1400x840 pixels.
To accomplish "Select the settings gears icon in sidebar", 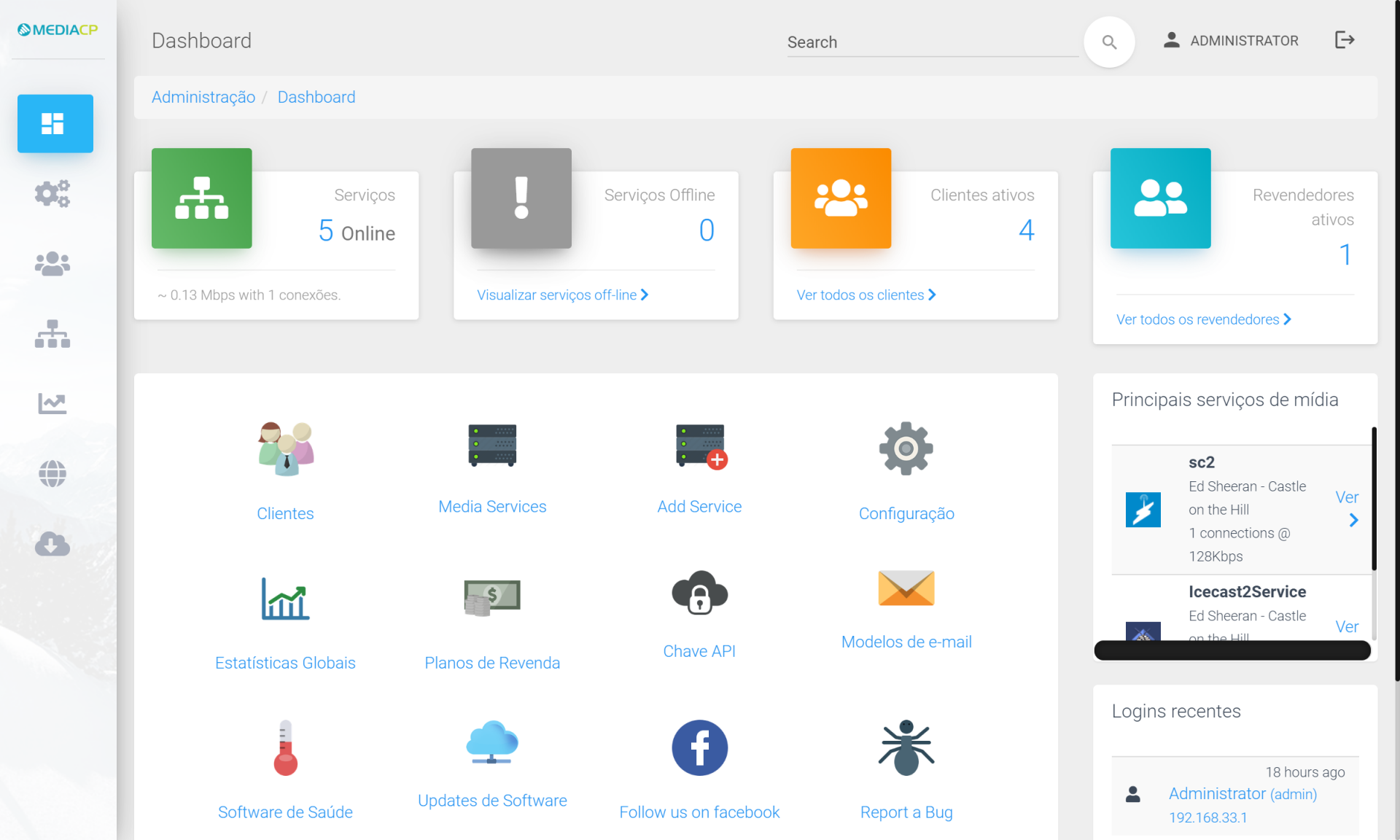I will click(51, 193).
